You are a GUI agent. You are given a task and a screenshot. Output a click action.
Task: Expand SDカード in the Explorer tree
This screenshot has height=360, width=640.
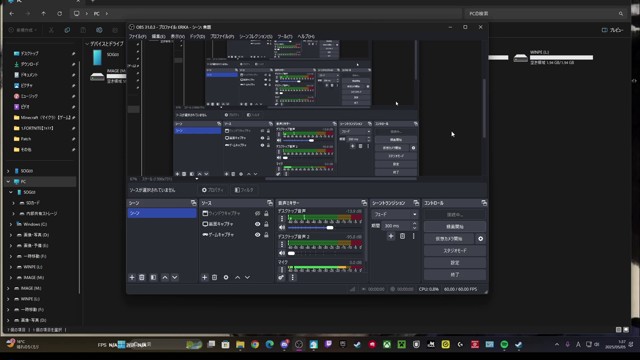point(13,203)
